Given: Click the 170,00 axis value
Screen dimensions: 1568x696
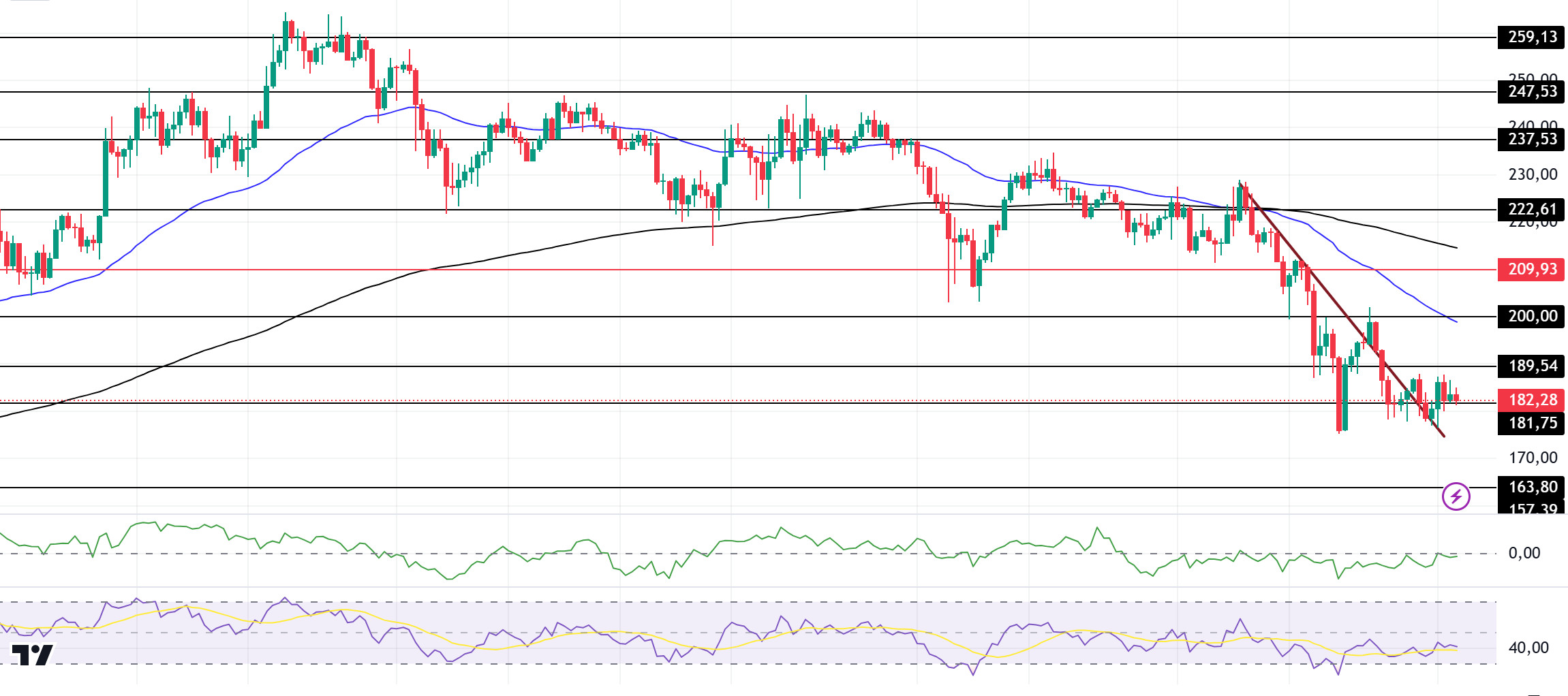Looking at the screenshot, I should coord(1533,458).
